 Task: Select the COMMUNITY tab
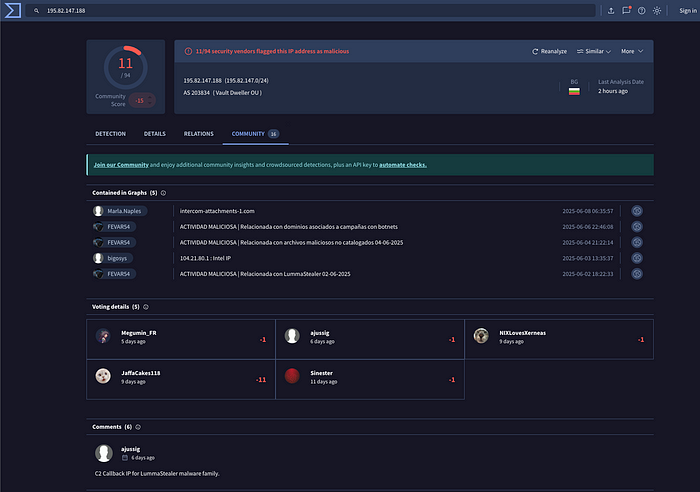pyautogui.click(x=255, y=134)
